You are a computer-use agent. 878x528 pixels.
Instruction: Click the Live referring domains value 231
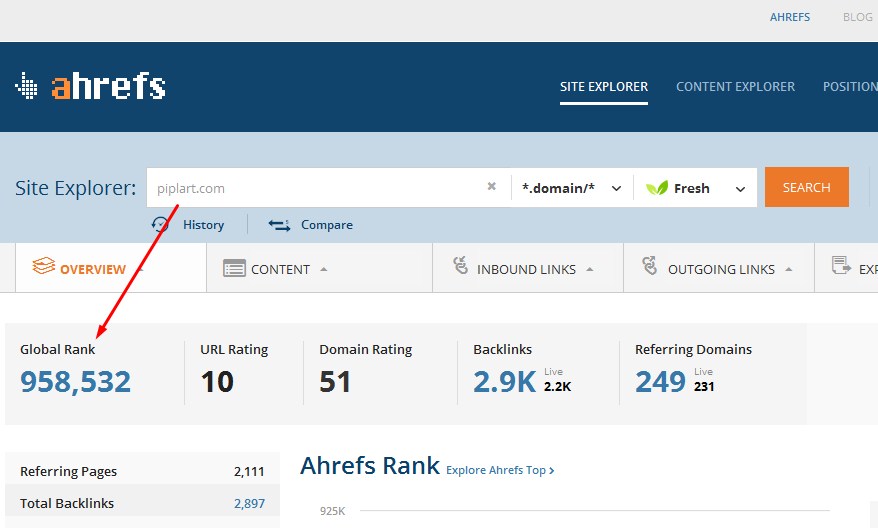(704, 386)
